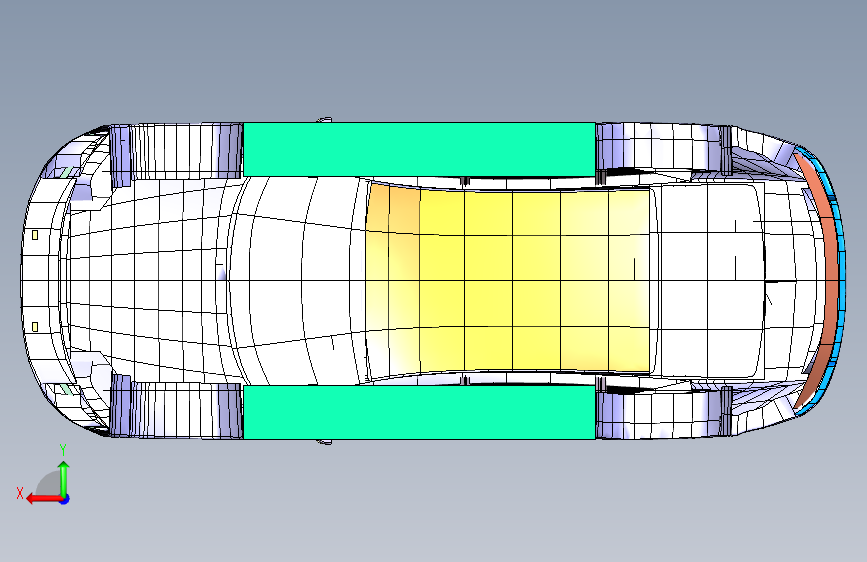
Task: Click the blue Z axis dot on triad
Action: tap(65, 499)
